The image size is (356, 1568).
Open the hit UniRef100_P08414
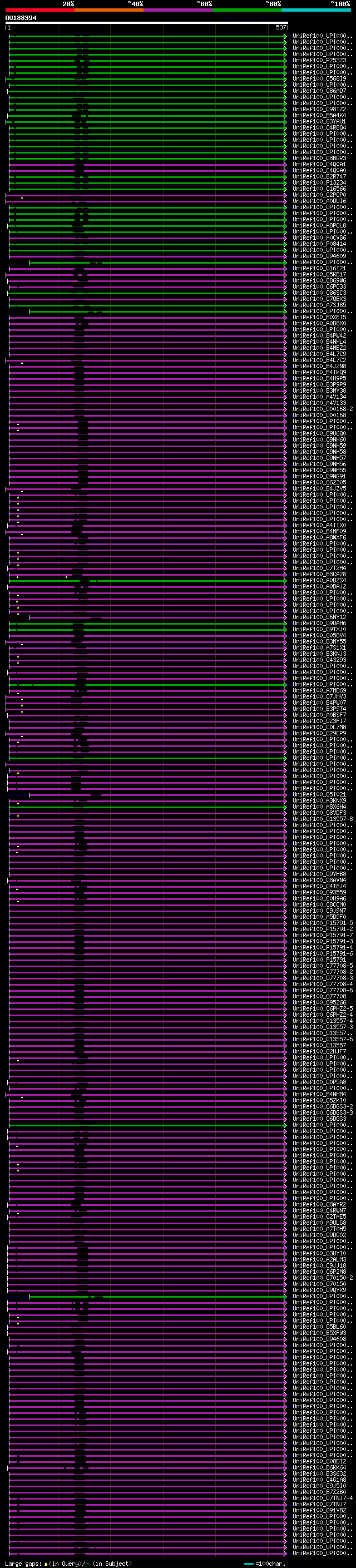[319, 244]
